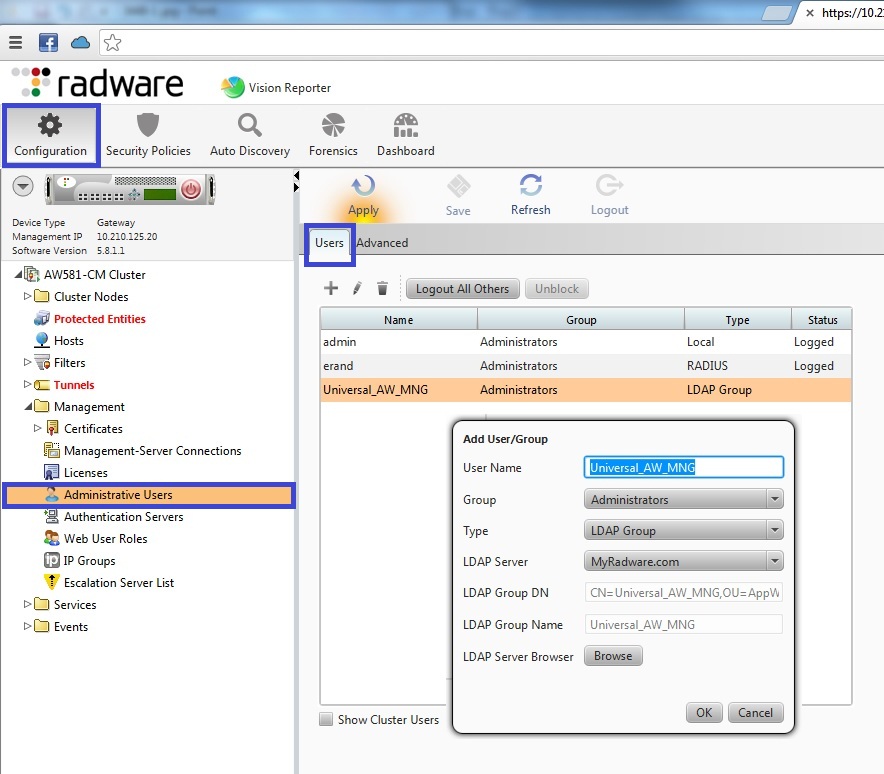
Task: Switch to the Dashboard view
Action: 405,135
